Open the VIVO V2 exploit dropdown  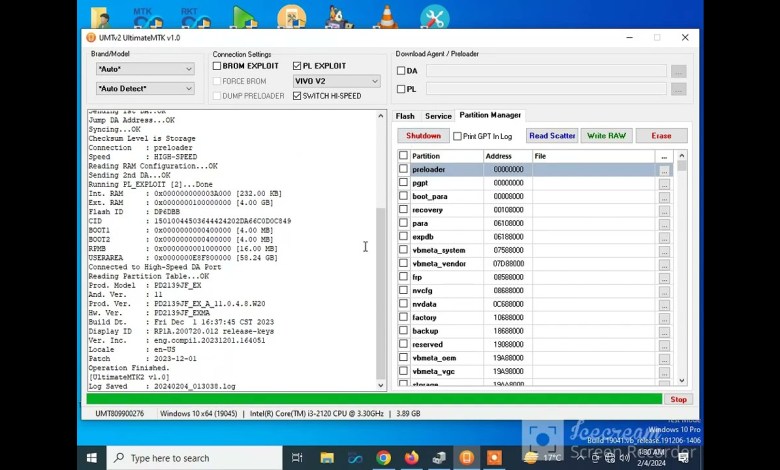coord(337,81)
